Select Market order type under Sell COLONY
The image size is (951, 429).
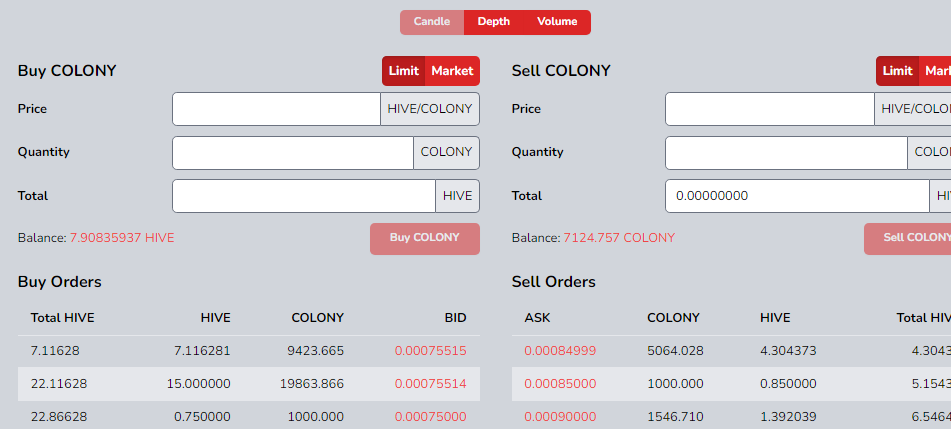click(x=935, y=71)
